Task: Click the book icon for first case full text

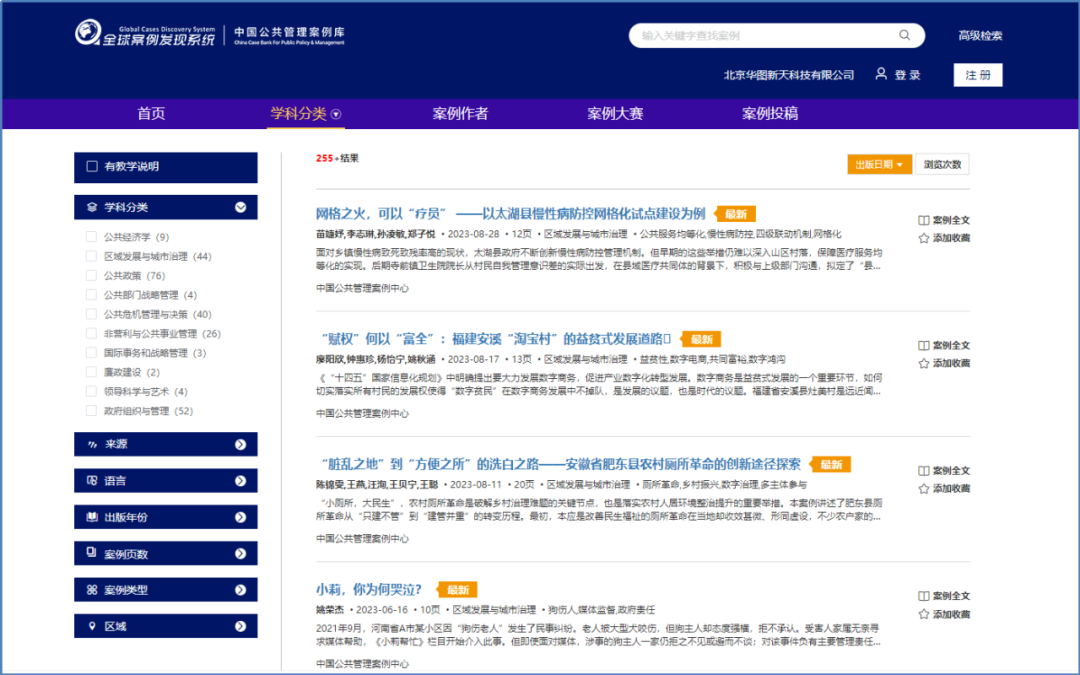Action: 924,220
